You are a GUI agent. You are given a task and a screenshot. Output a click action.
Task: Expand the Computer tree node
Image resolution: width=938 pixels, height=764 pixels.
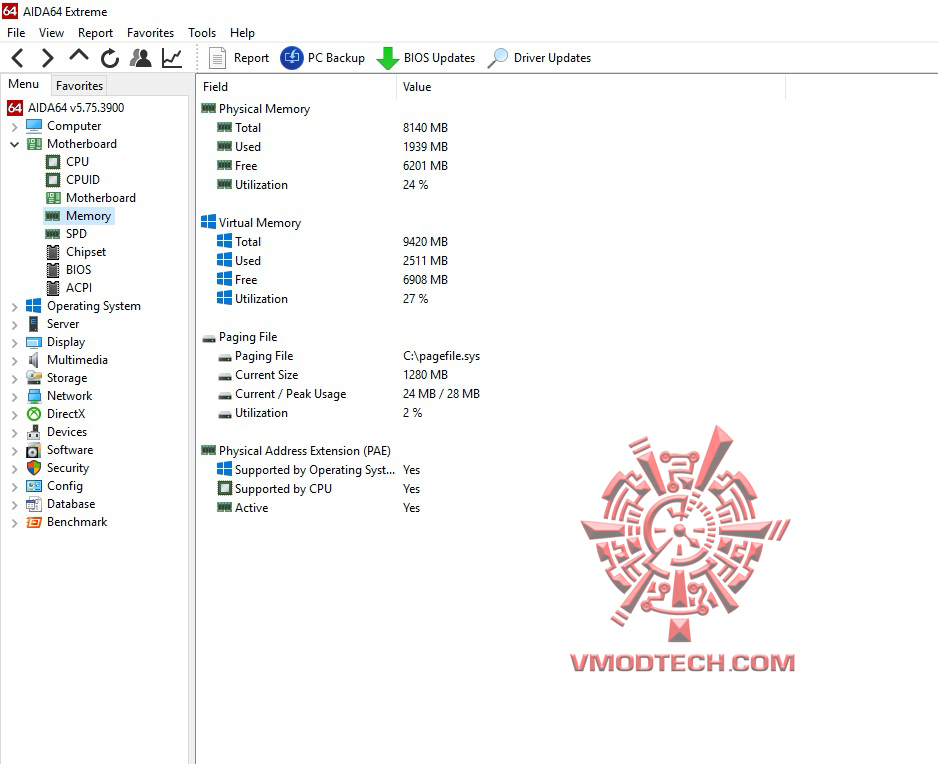click(x=14, y=127)
